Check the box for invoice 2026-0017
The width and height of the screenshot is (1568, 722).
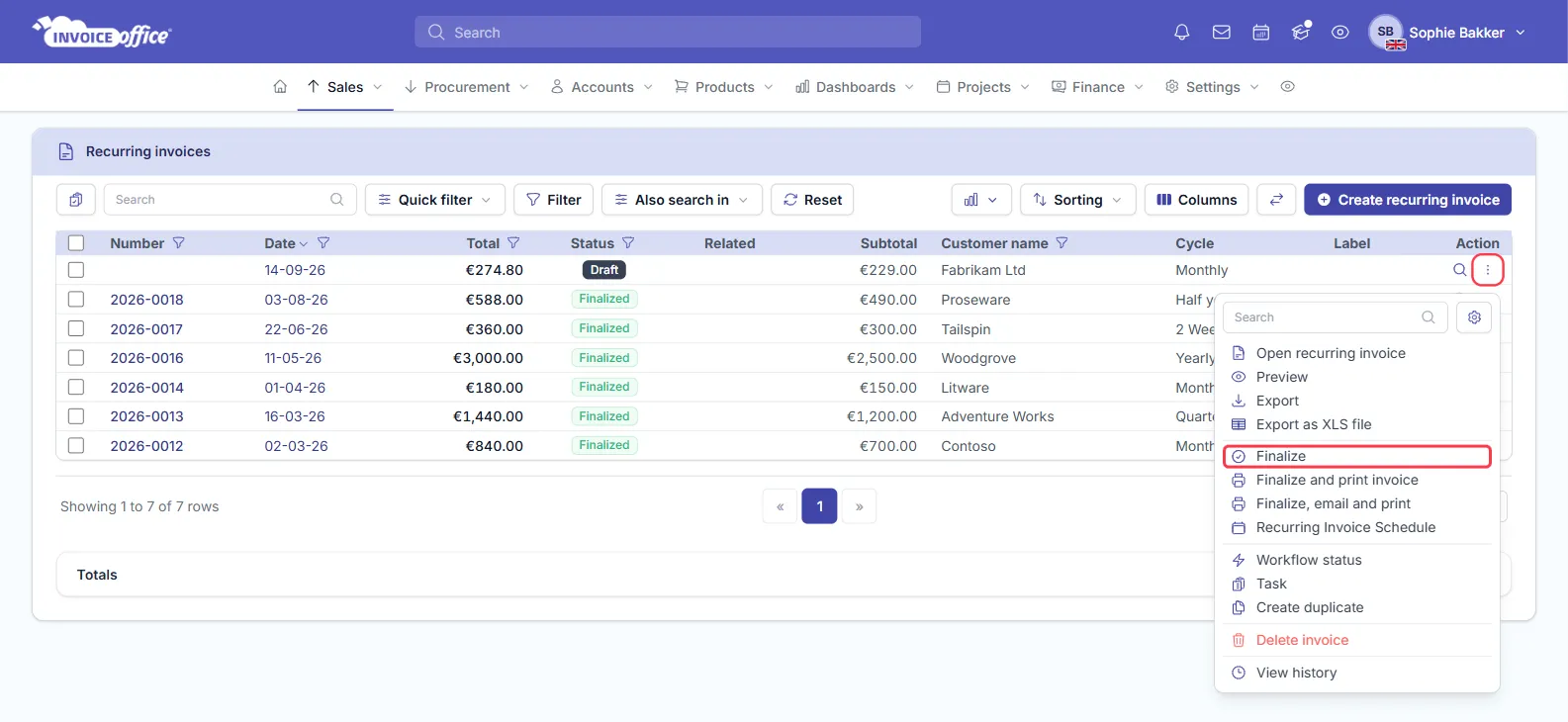coord(76,329)
